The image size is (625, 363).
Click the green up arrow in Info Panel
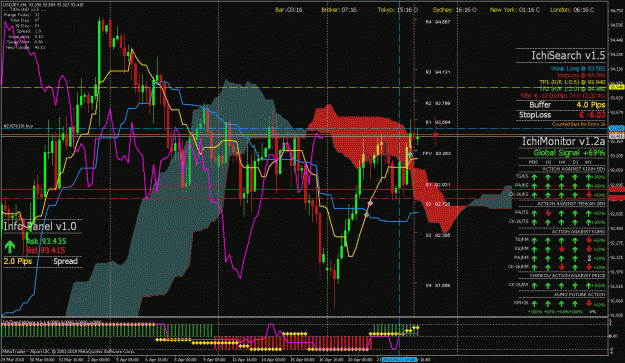pyautogui.click(x=10, y=246)
